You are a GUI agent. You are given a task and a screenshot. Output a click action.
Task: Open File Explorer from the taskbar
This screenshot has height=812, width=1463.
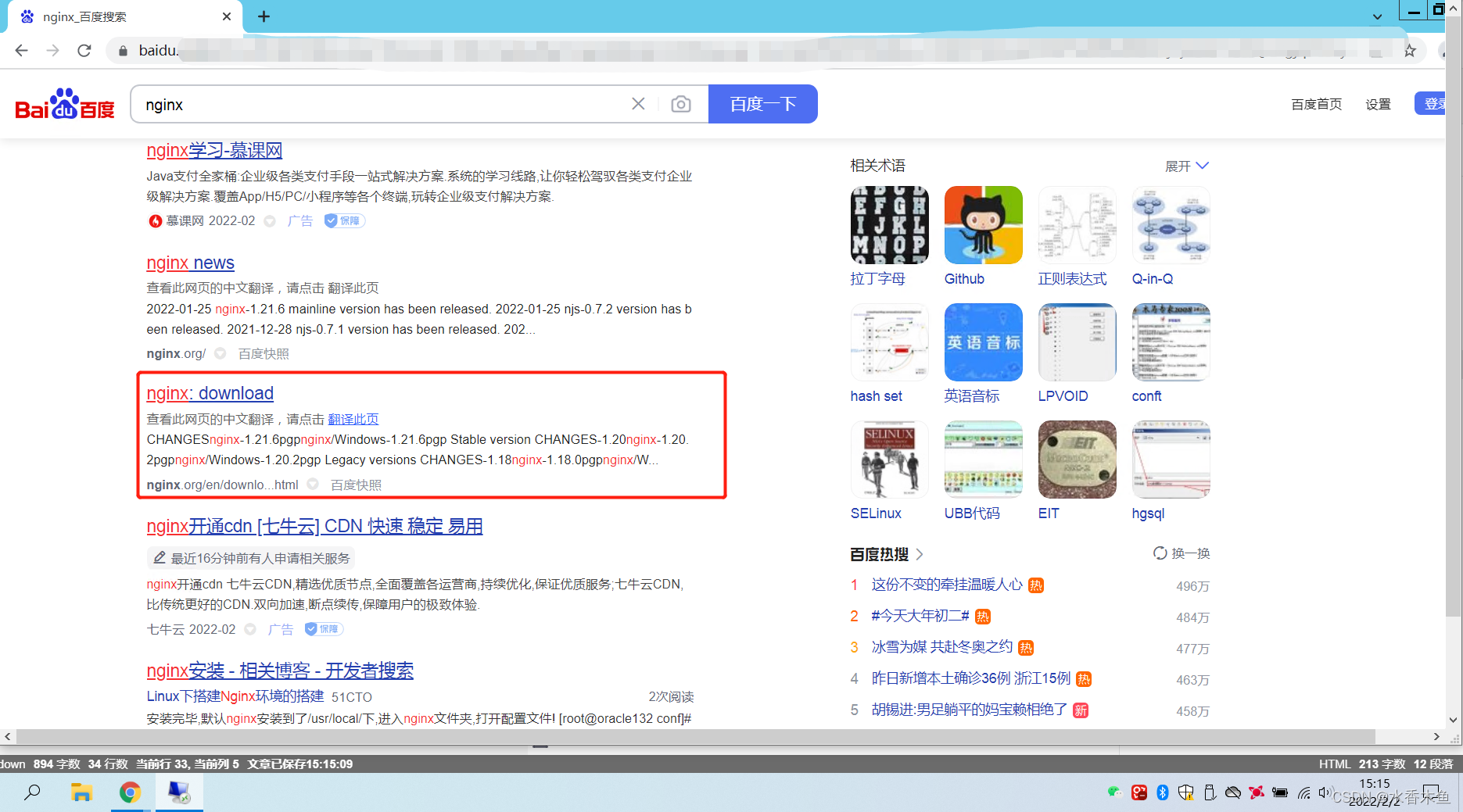coord(81,792)
